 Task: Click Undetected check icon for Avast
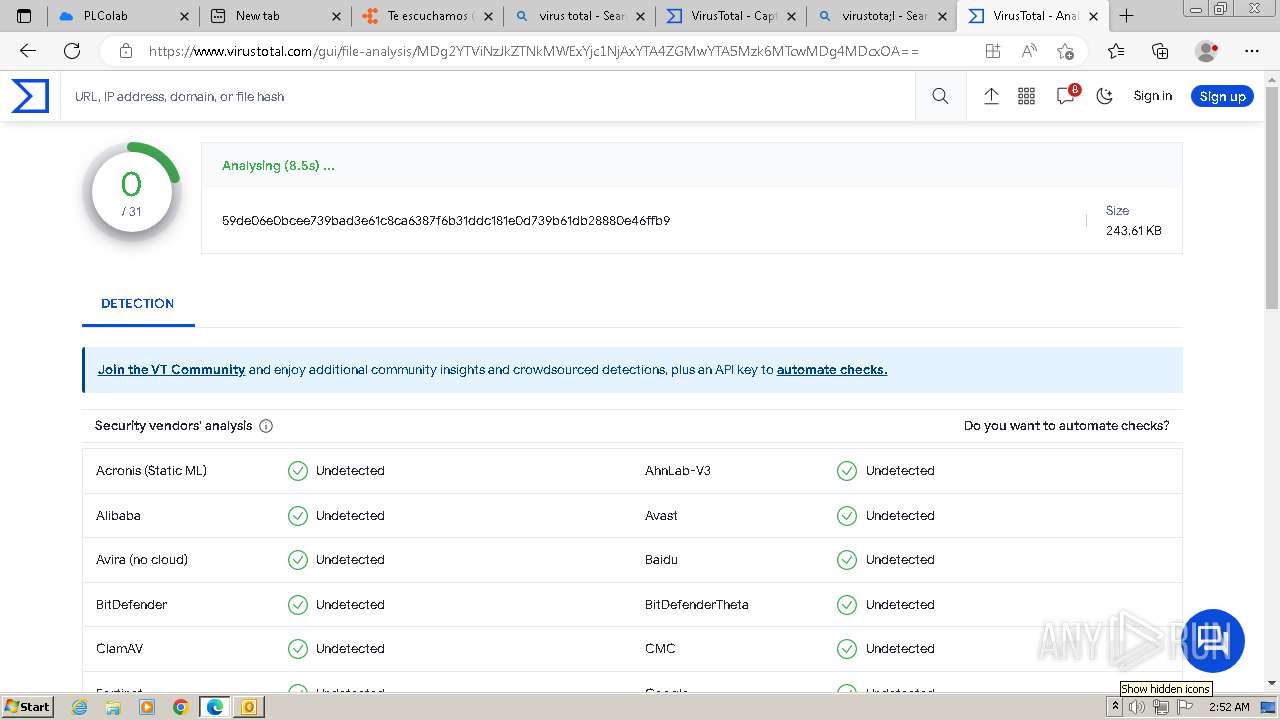[847, 516]
